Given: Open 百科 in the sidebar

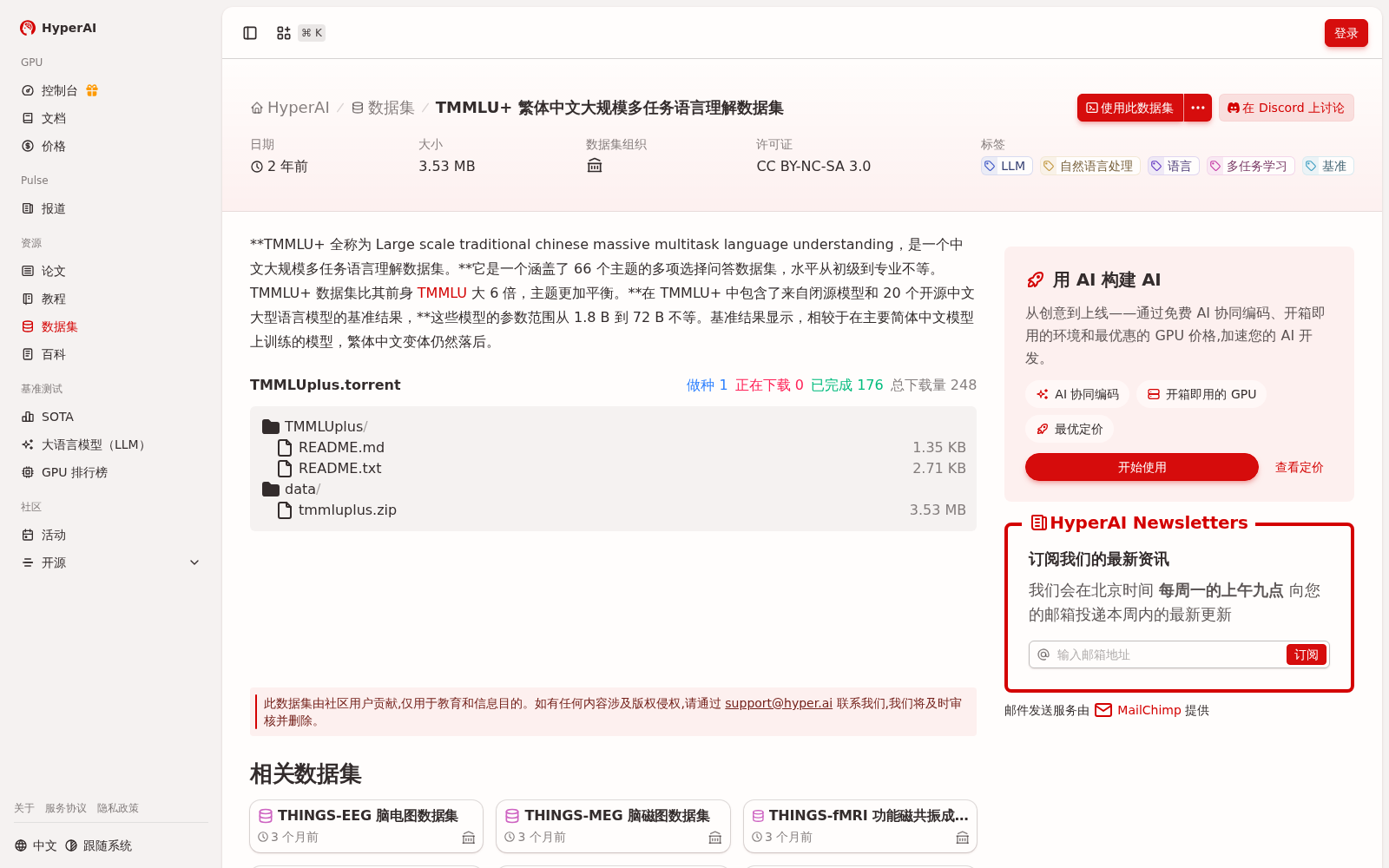Looking at the screenshot, I should [54, 354].
